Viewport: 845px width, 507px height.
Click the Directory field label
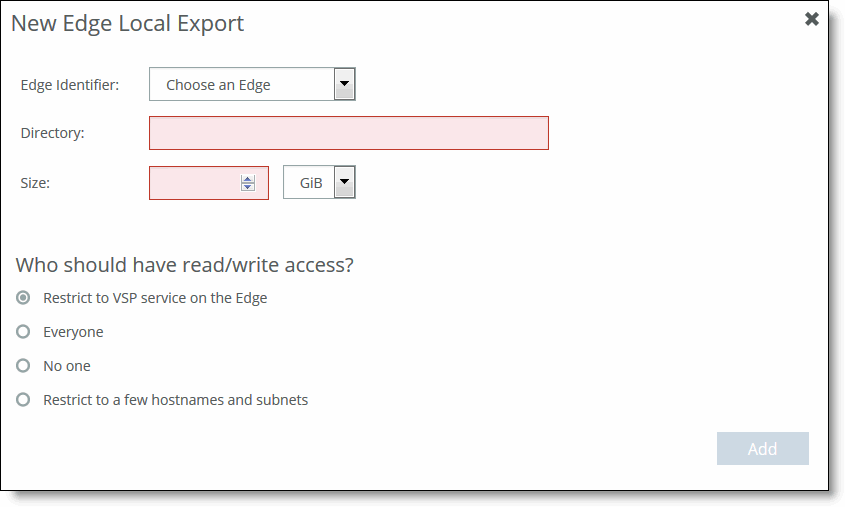[x=52, y=133]
